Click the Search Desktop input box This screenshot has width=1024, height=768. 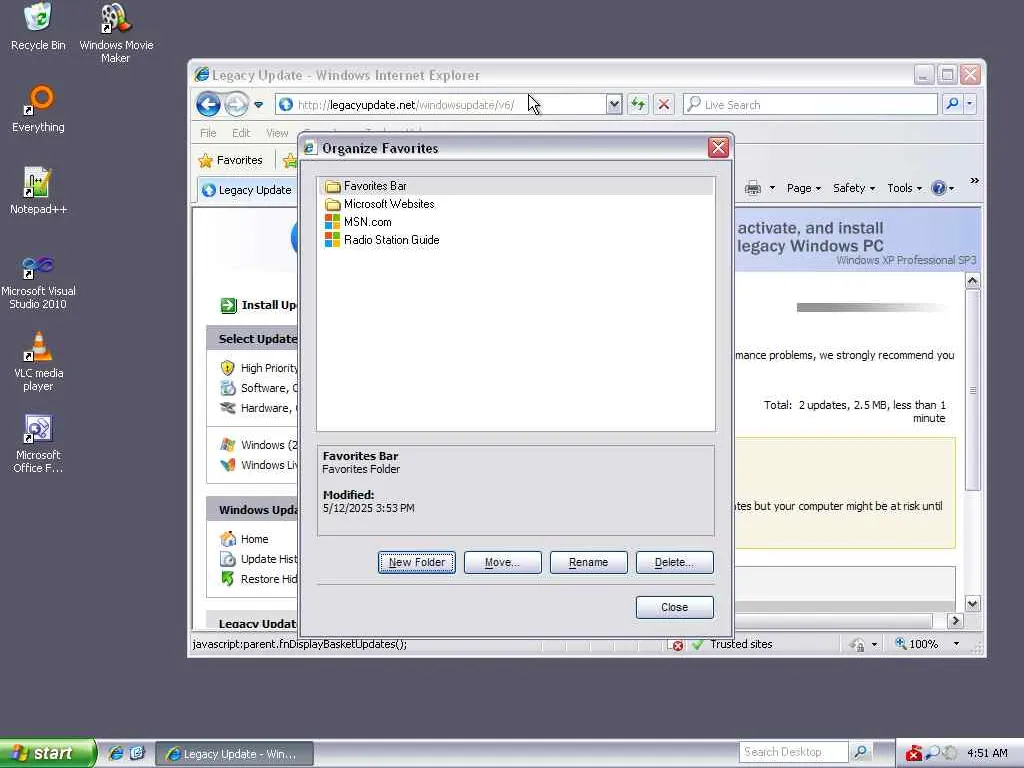pyautogui.click(x=793, y=752)
